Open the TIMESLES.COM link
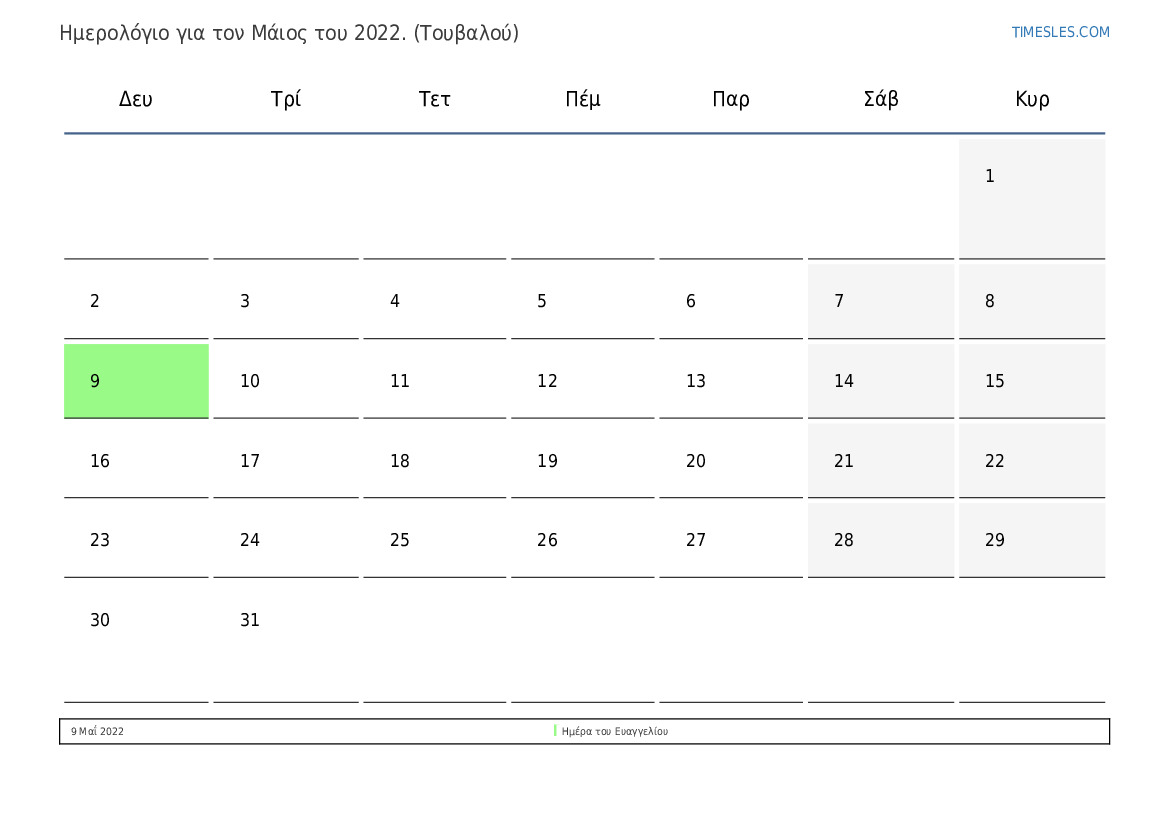 point(1060,32)
